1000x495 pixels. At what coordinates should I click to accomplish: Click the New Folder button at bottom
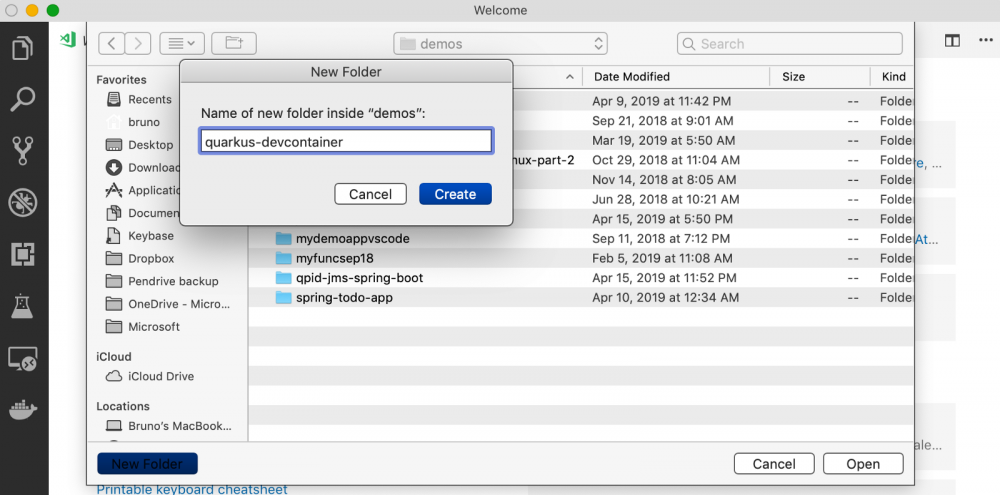[147, 464]
